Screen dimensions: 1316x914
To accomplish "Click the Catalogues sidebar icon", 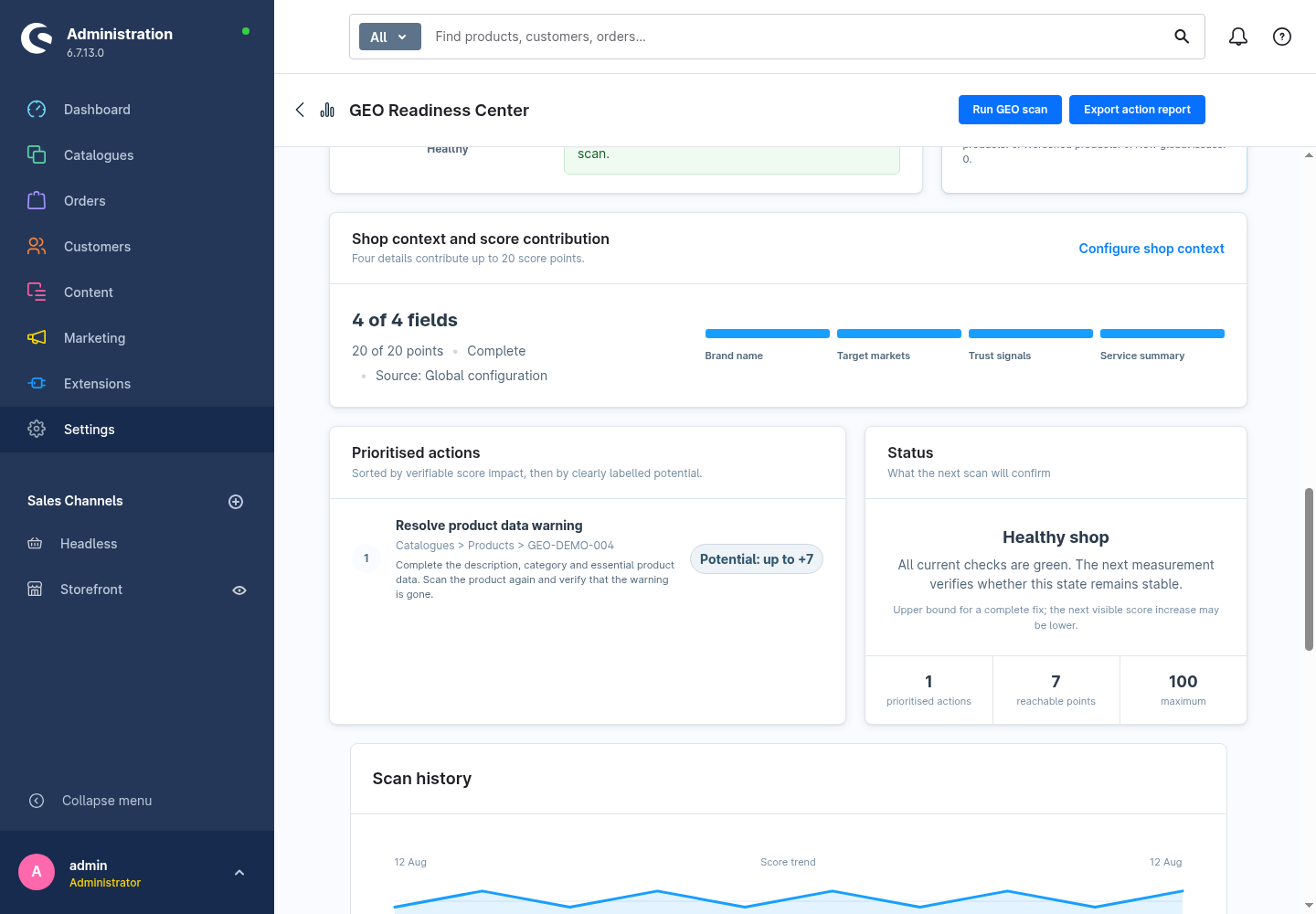I will 37,155.
